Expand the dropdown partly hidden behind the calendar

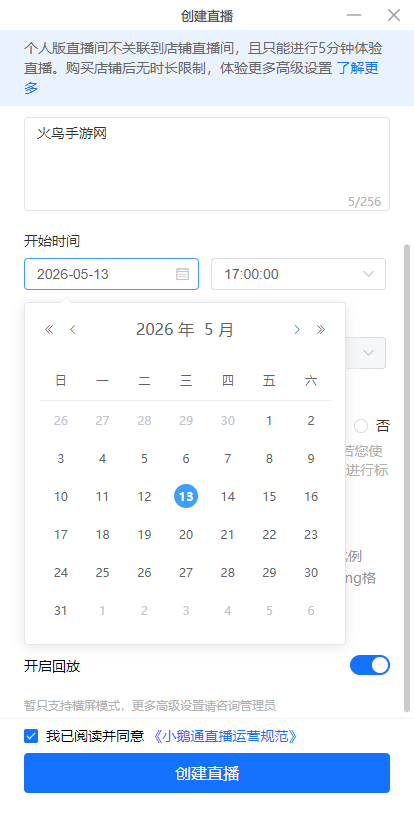pos(368,353)
